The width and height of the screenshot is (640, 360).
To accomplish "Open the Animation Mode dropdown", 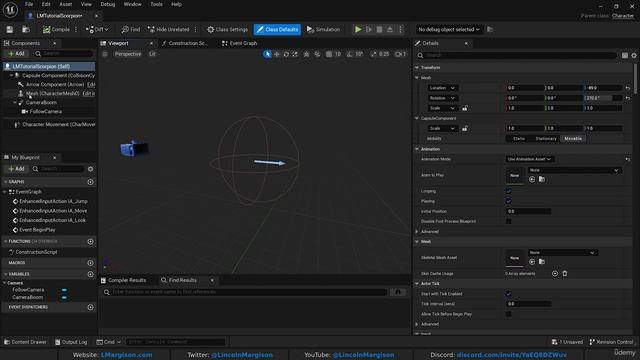I will coord(530,159).
